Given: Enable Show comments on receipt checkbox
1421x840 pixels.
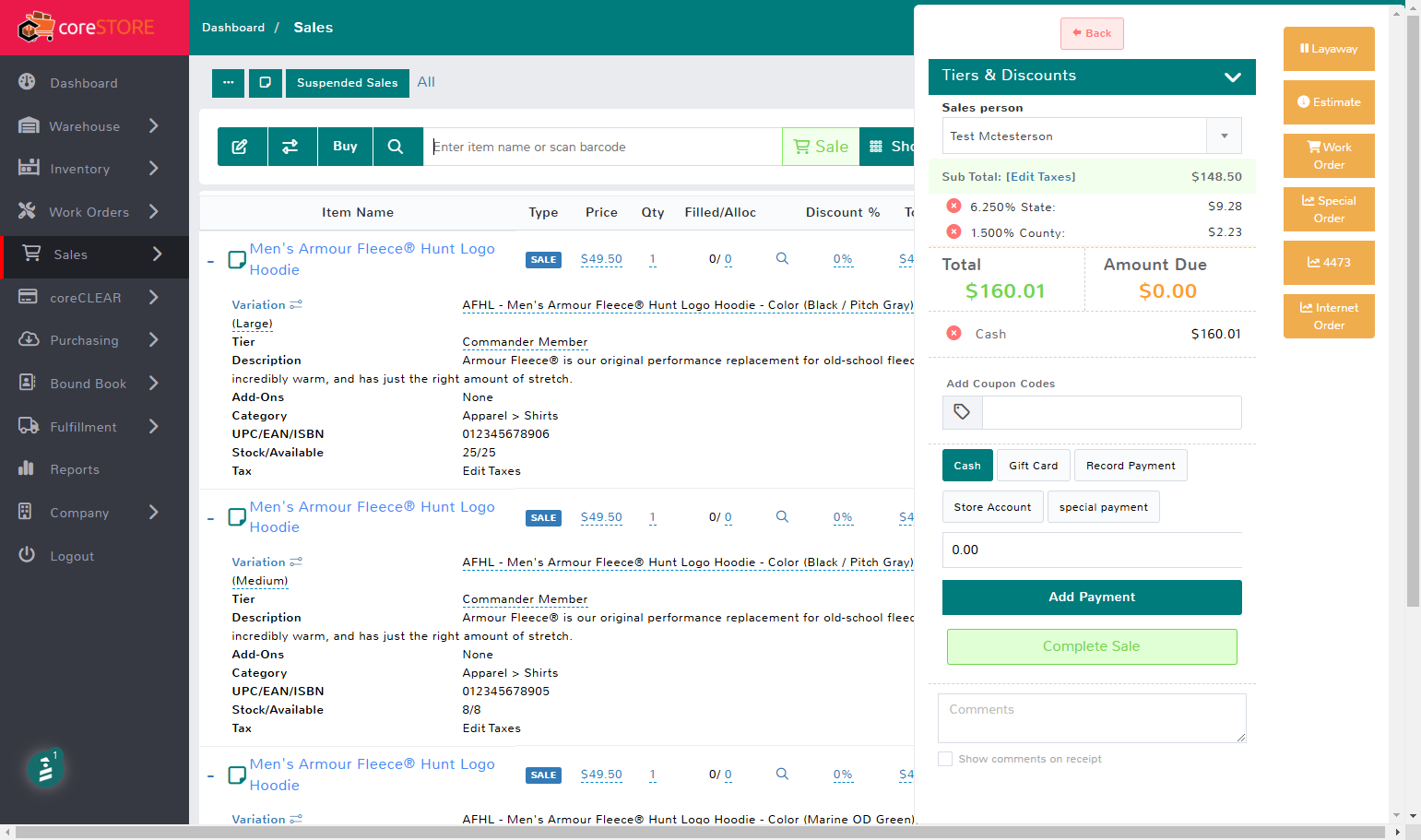Looking at the screenshot, I should (945, 759).
